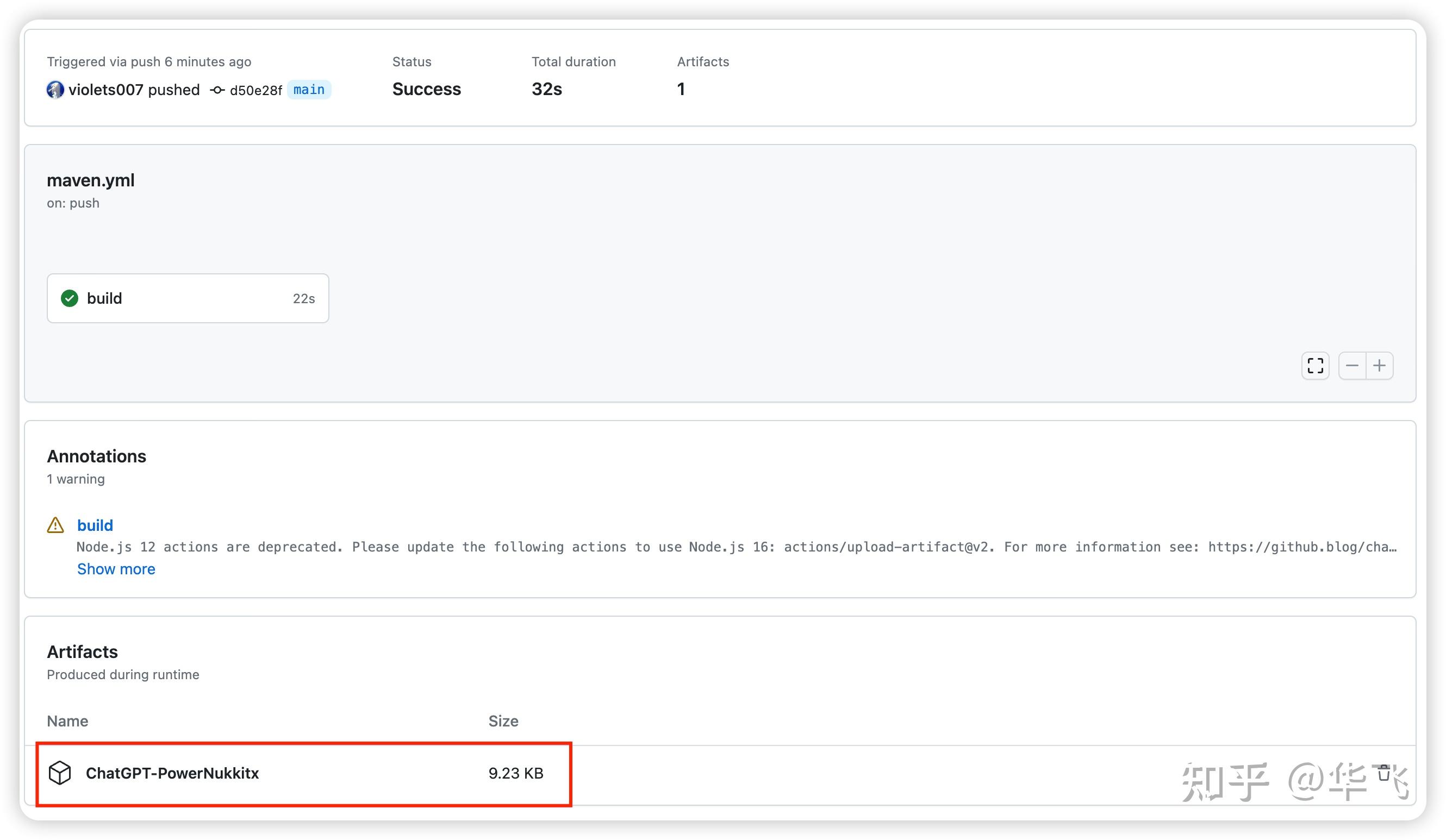This screenshot has height=840, width=1446.
Task: Click the maven.yml workflow title
Action: 90,179
